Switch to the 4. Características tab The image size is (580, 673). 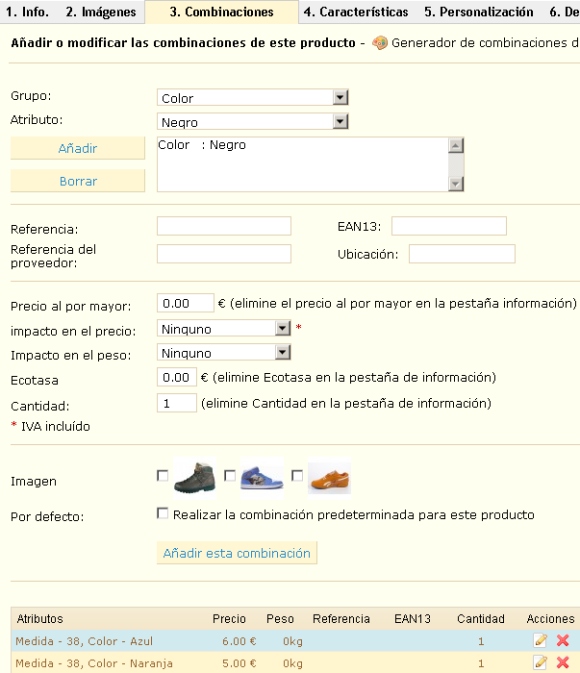(x=356, y=12)
